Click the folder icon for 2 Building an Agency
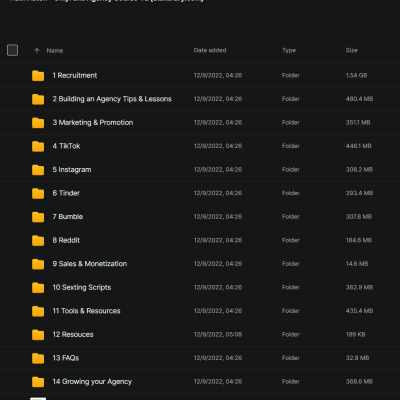 coord(38,99)
